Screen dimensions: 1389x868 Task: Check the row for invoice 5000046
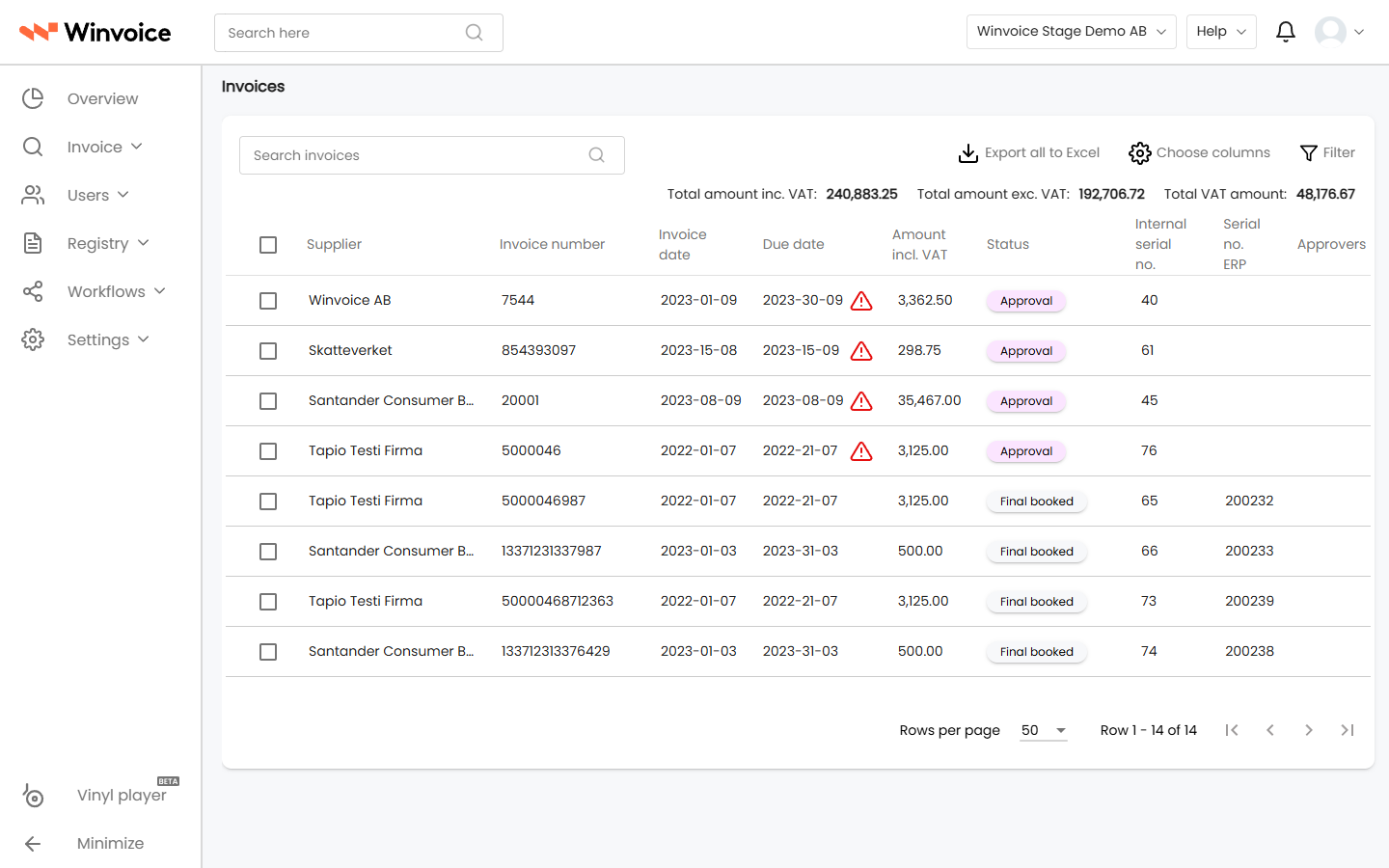(x=268, y=451)
